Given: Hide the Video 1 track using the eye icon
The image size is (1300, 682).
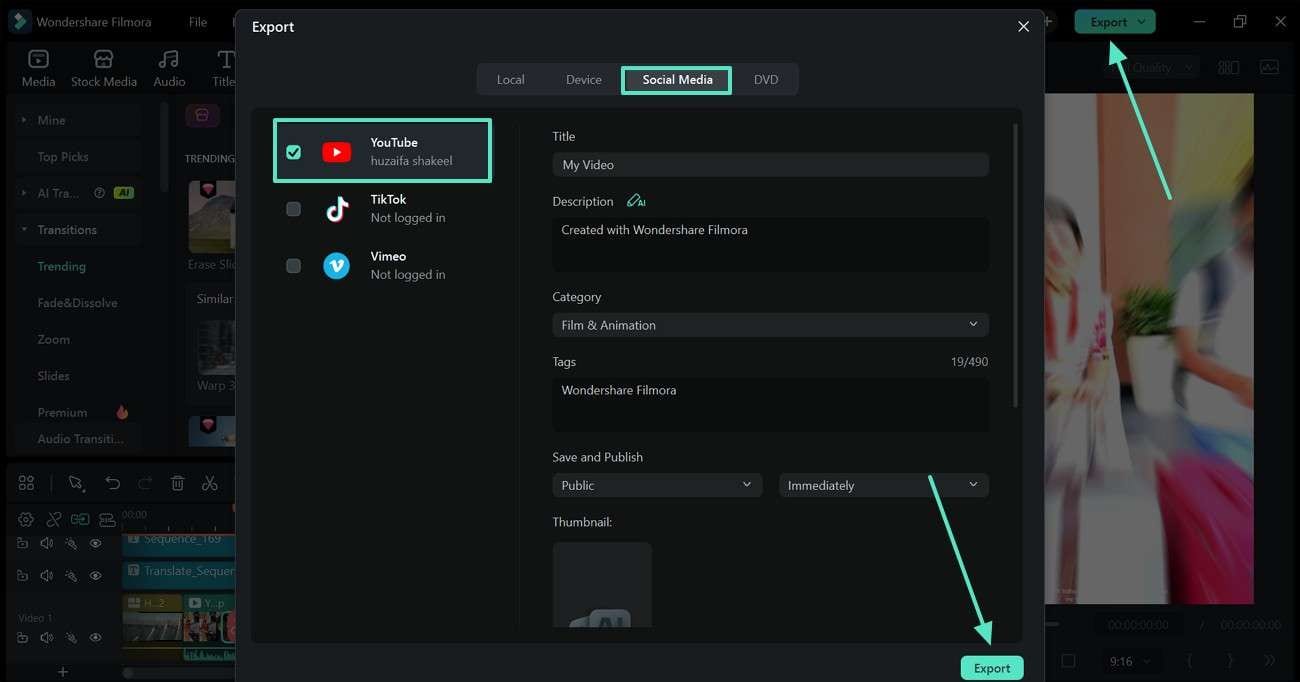Looking at the screenshot, I should click(x=96, y=638).
